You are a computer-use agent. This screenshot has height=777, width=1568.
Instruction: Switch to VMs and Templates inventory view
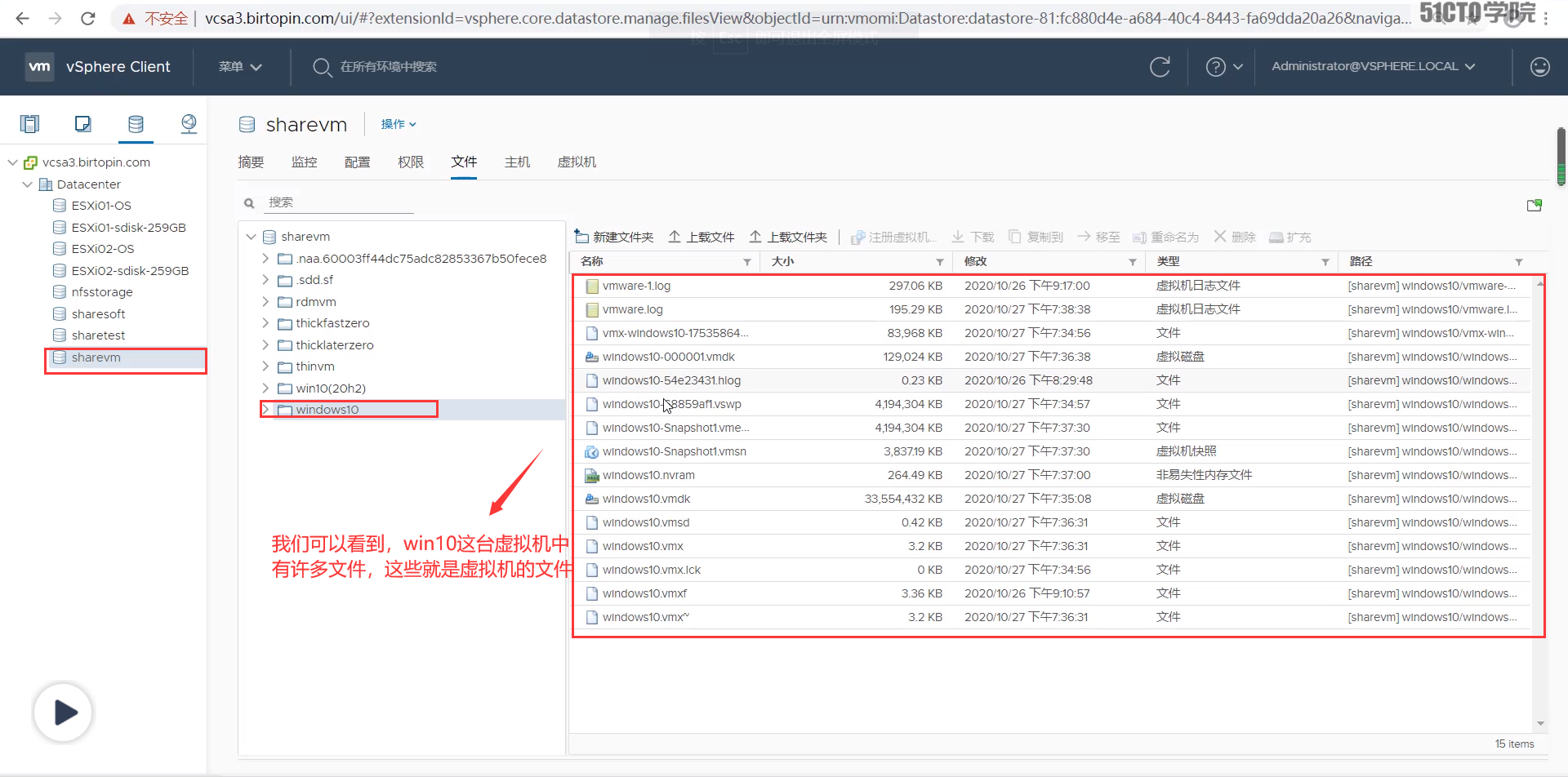82,123
